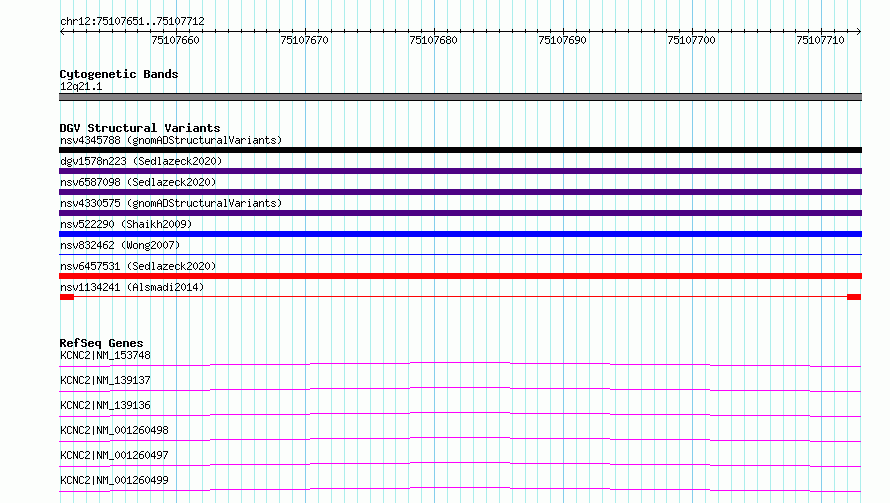The height and width of the screenshot is (503, 890).
Task: Select the magenta KCNC2|NM_001260497 transcript line
Action: 460,464
